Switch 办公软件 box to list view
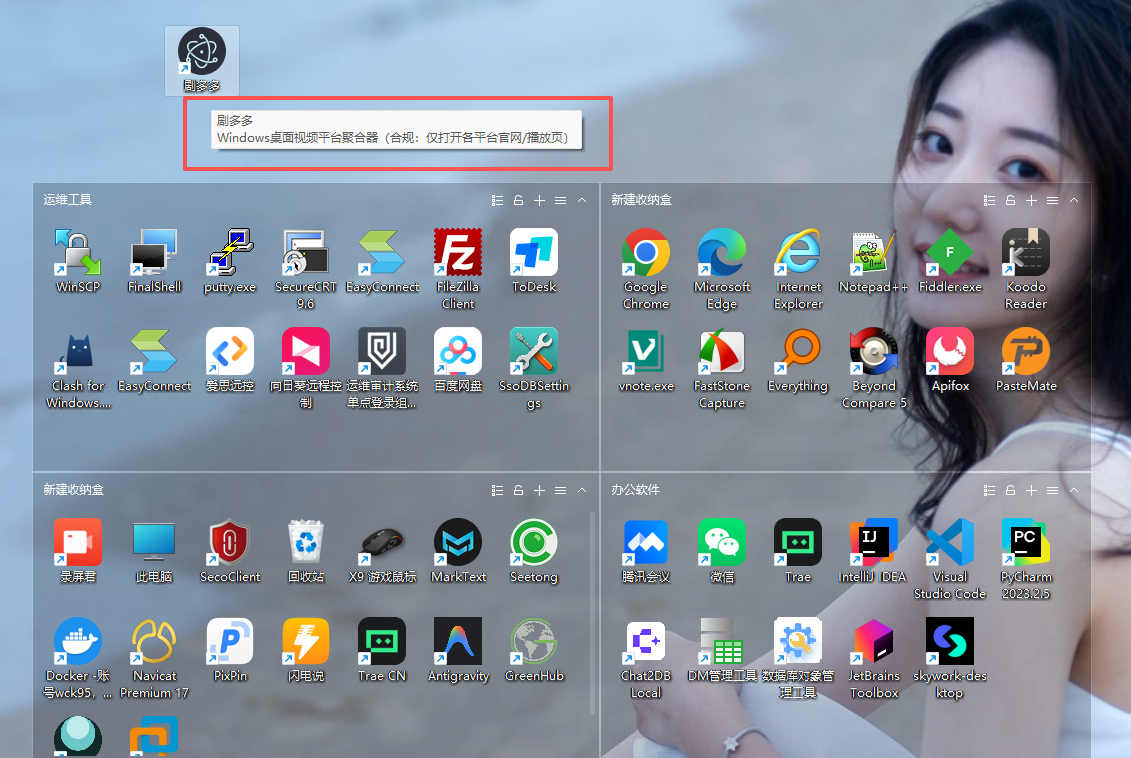The image size is (1131, 758). point(989,490)
